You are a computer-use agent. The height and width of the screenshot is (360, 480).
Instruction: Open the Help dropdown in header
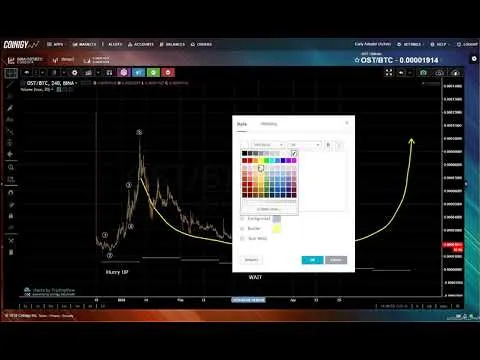440,44
